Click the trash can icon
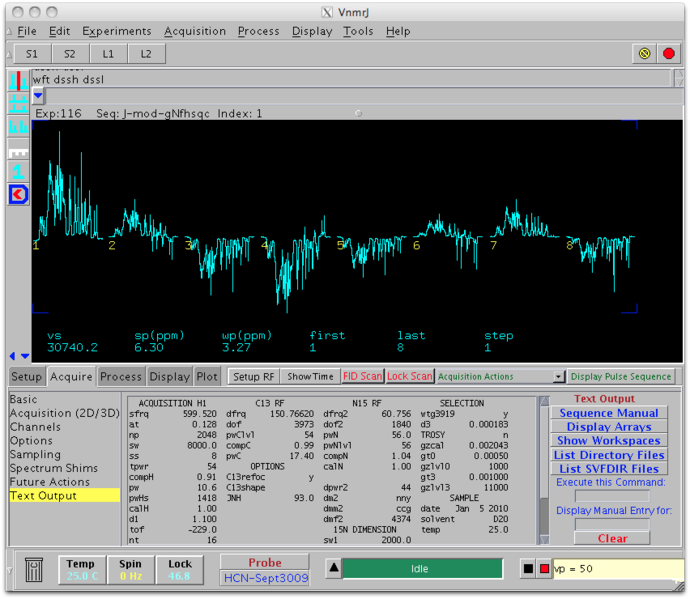 pyautogui.click(x=35, y=571)
